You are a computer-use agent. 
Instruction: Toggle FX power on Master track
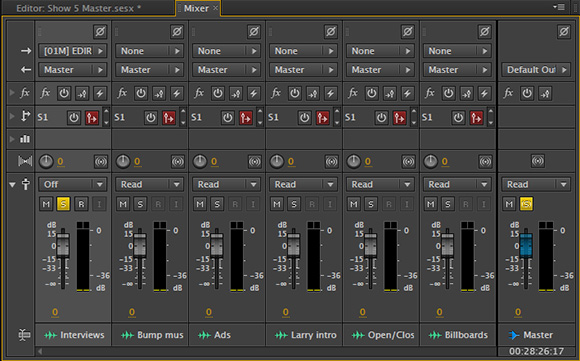pyautogui.click(x=527, y=93)
